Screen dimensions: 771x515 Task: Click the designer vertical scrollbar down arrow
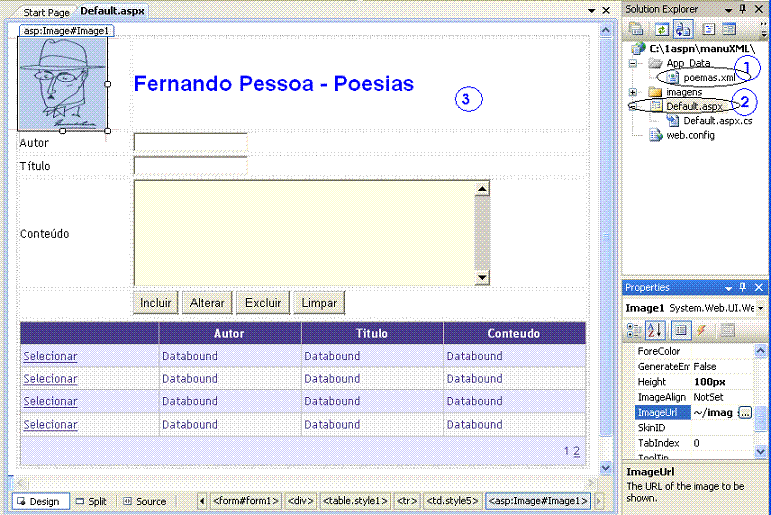pos(606,468)
